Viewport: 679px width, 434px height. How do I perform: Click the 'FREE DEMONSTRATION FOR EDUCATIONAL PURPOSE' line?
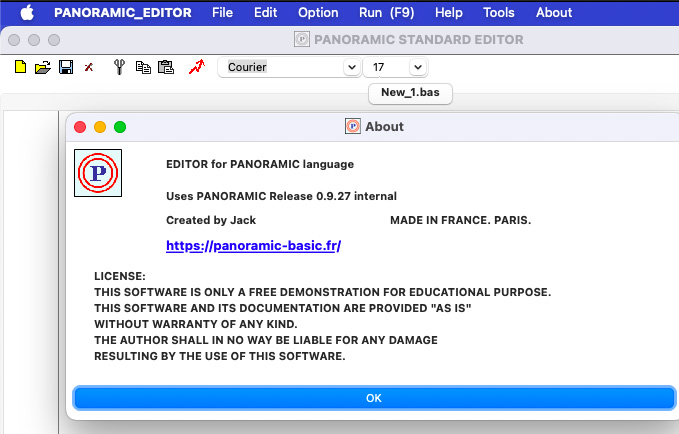(x=323, y=292)
